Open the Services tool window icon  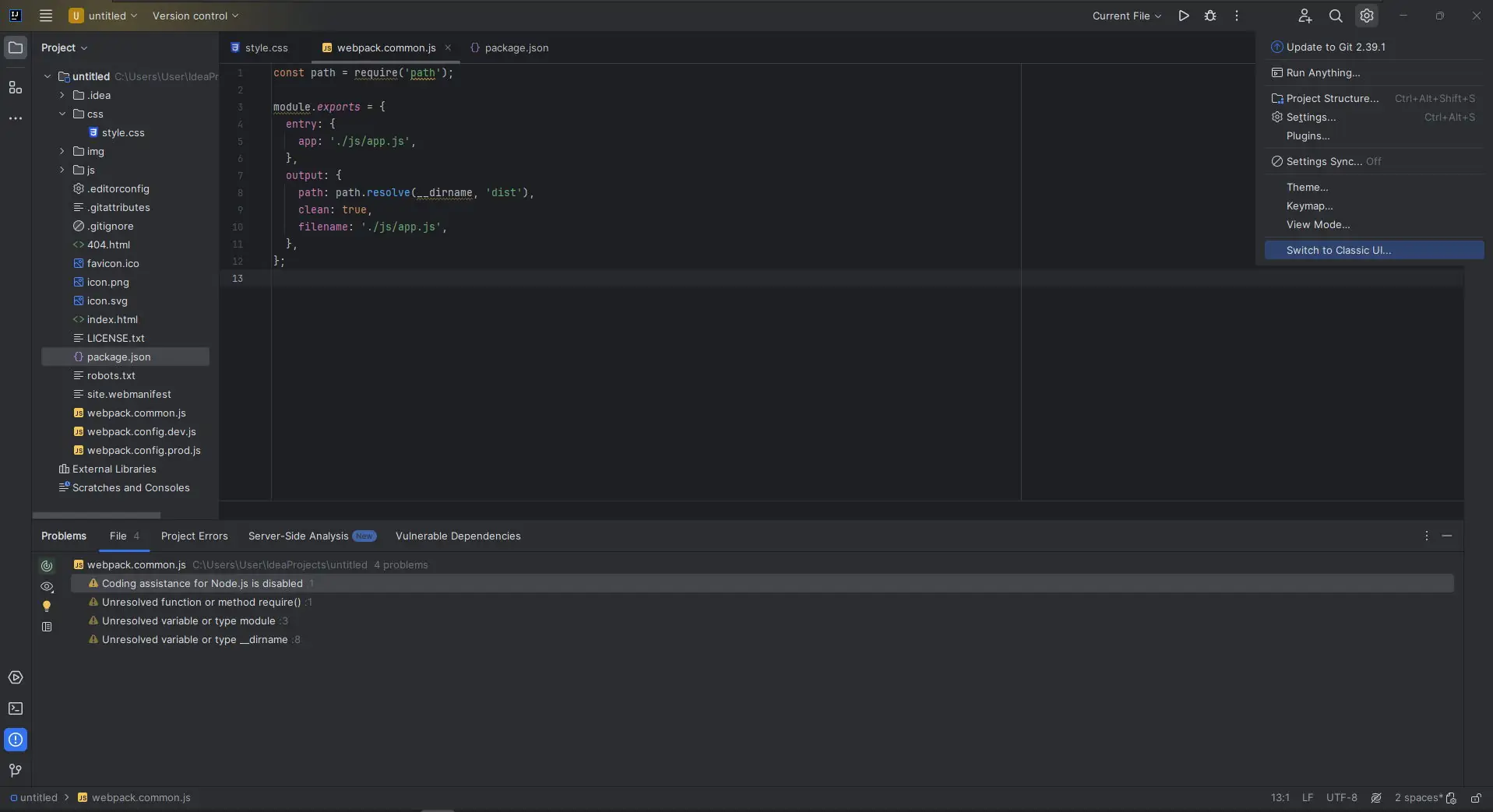click(x=16, y=677)
